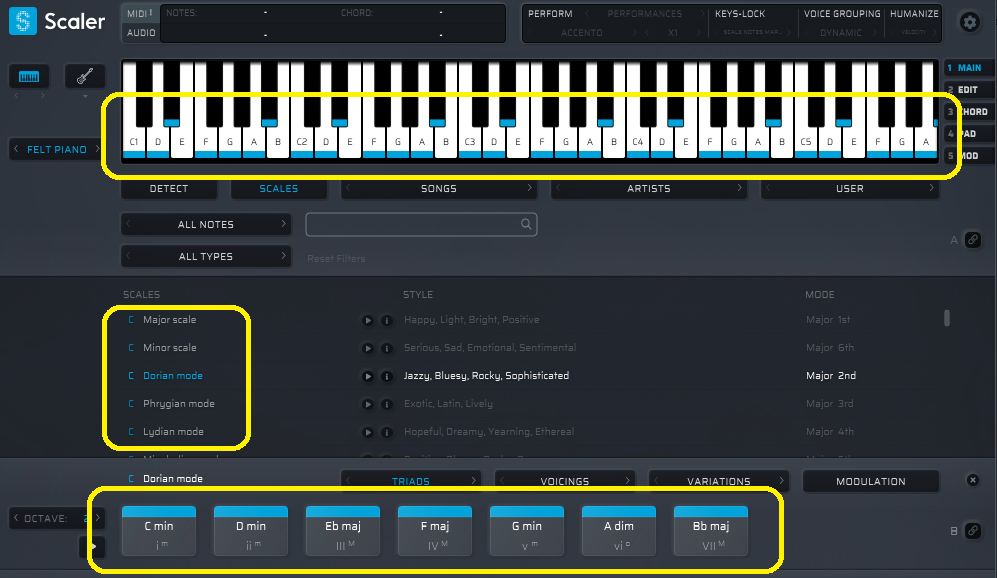997x578 pixels.
Task: Show info for Phrygian mode
Action: [386, 404]
